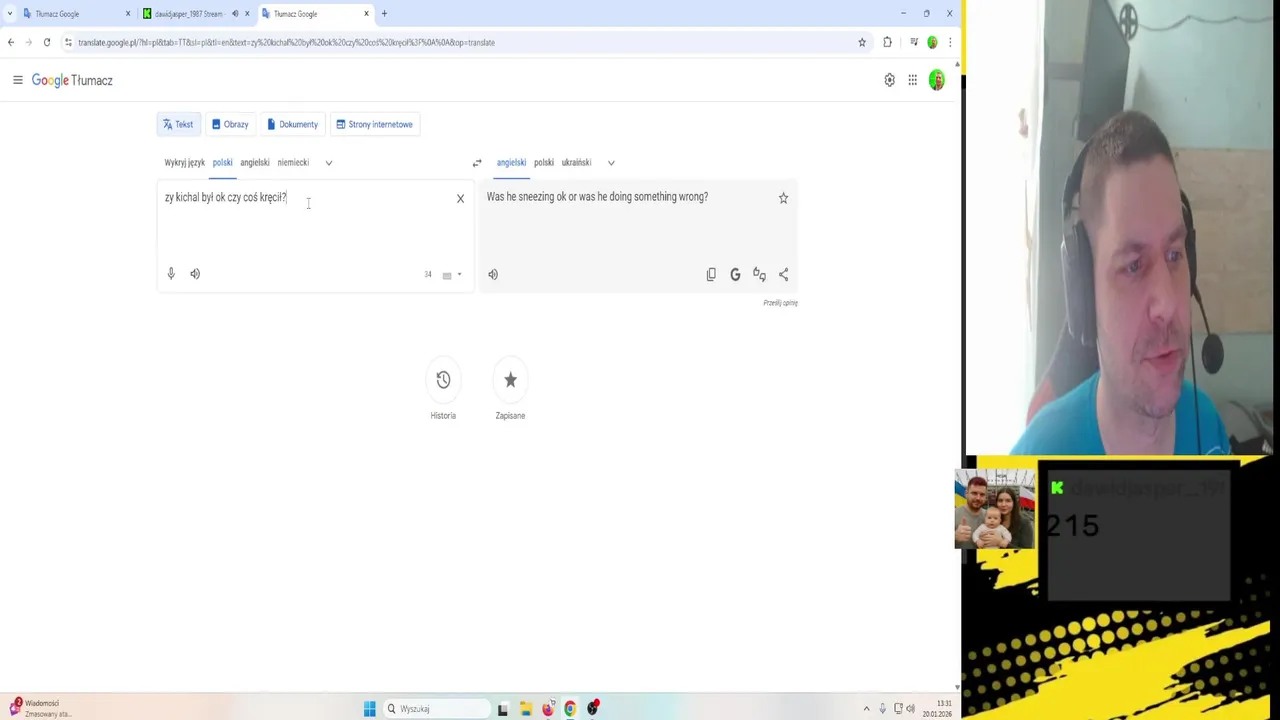1280x720 pixels.
Task: Open the Chrome profile avatar
Action: [932, 42]
